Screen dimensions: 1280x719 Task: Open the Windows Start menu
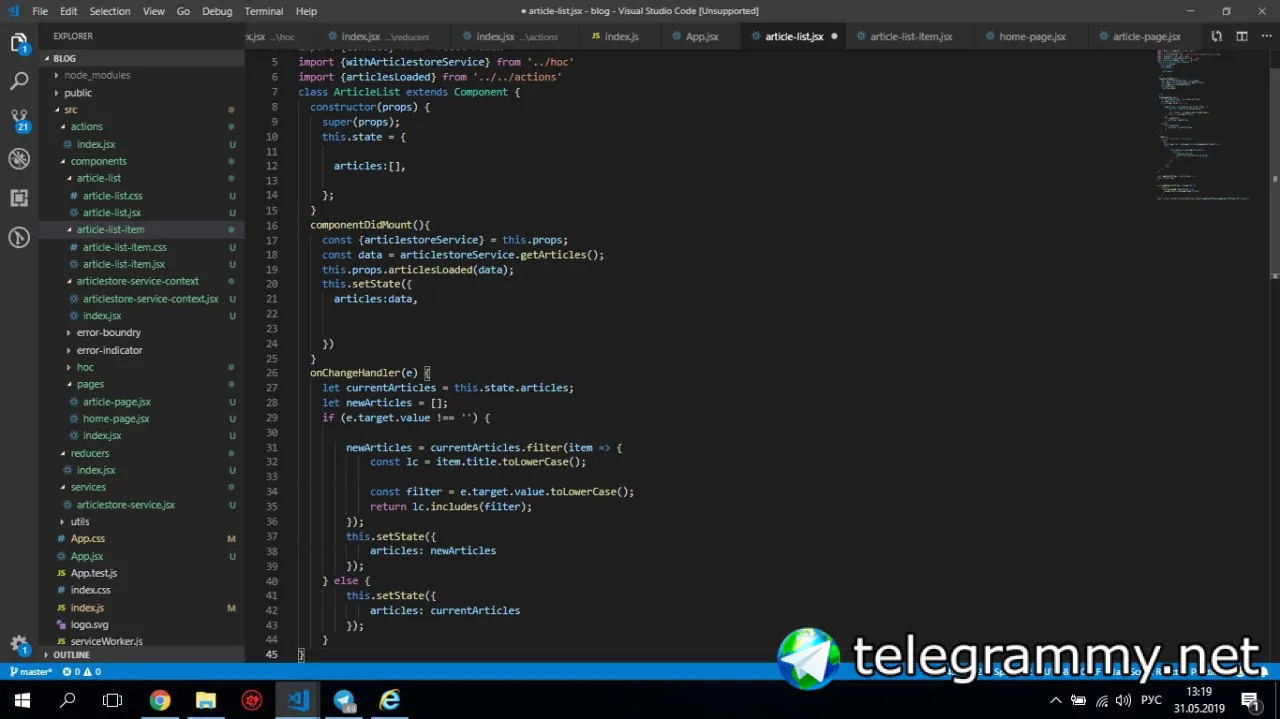click(x=22, y=700)
